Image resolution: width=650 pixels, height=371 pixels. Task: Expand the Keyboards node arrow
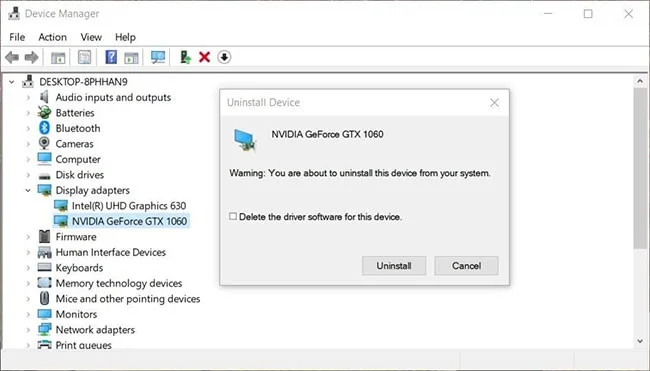coord(28,268)
